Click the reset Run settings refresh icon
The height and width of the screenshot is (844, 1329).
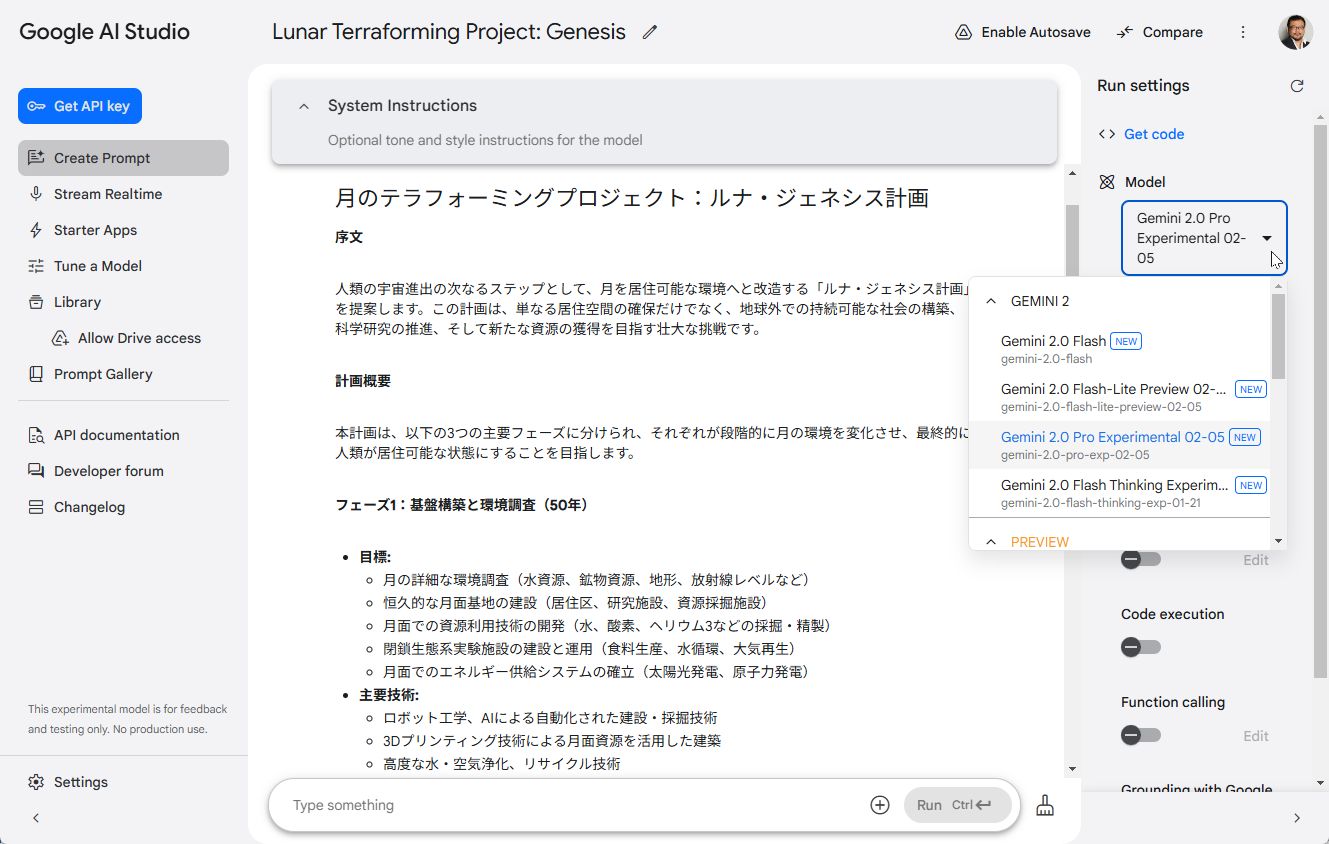point(1297,86)
